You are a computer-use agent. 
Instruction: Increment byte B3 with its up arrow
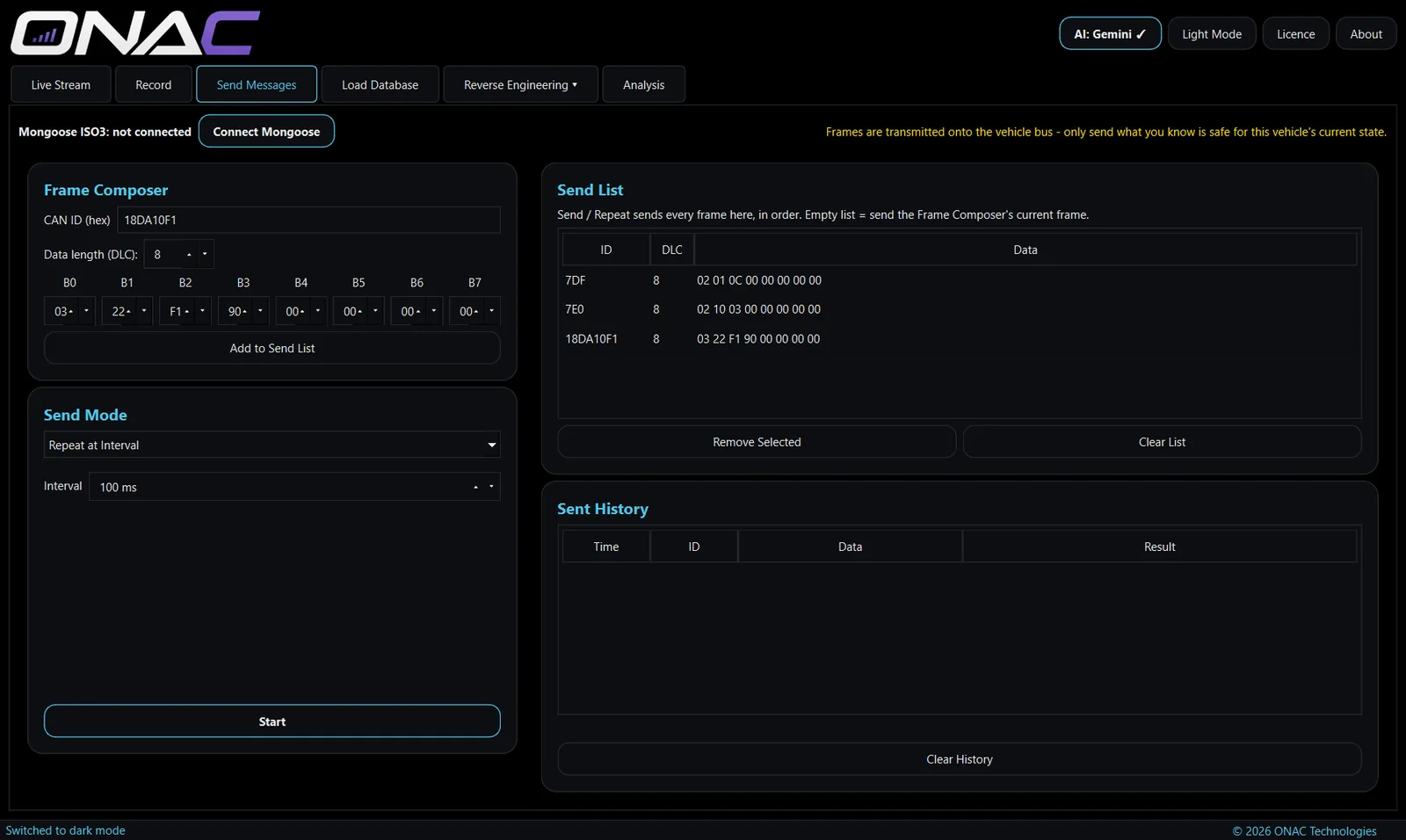point(245,311)
